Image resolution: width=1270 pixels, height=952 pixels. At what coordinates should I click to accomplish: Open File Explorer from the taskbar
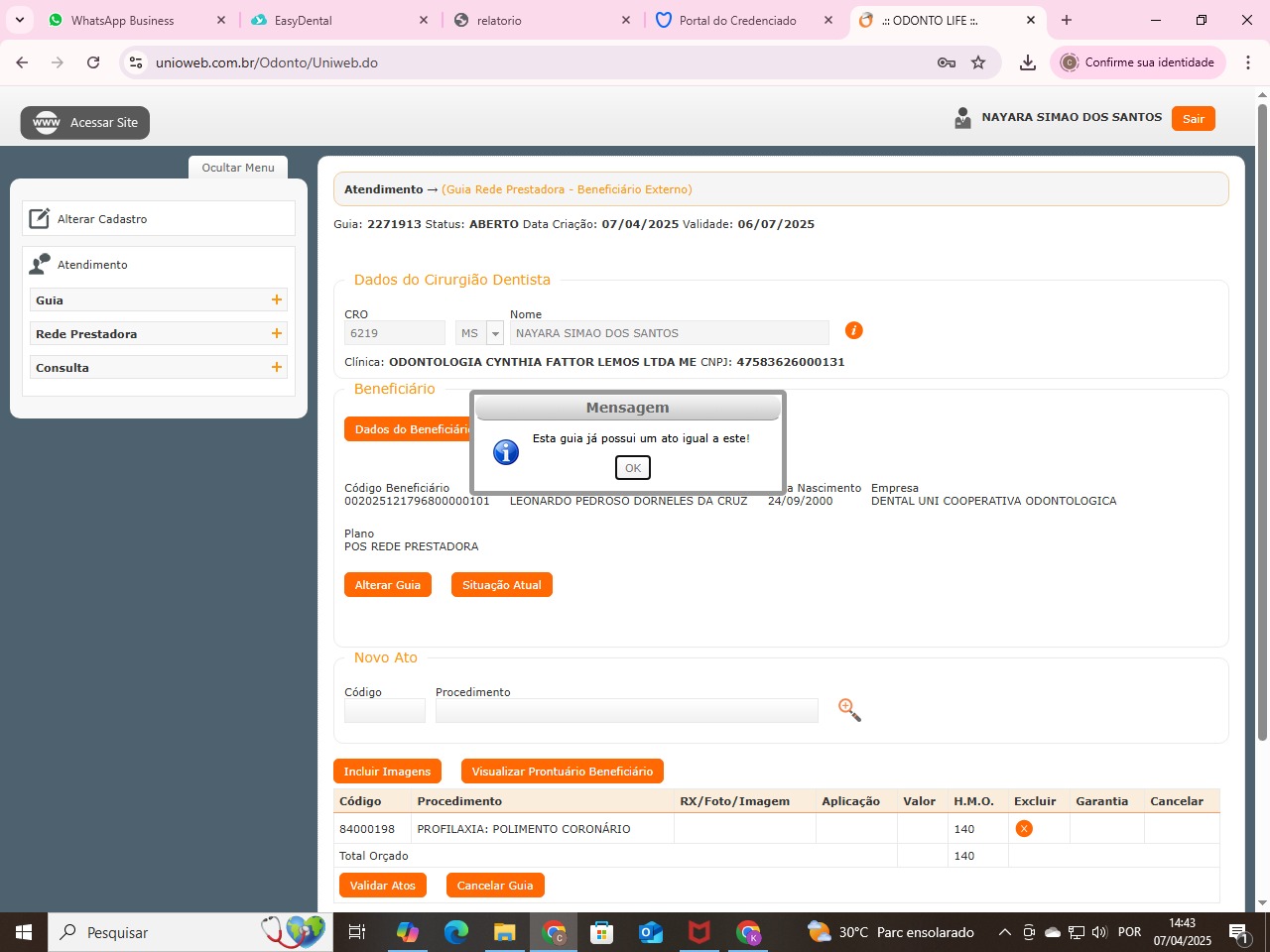coord(505,932)
